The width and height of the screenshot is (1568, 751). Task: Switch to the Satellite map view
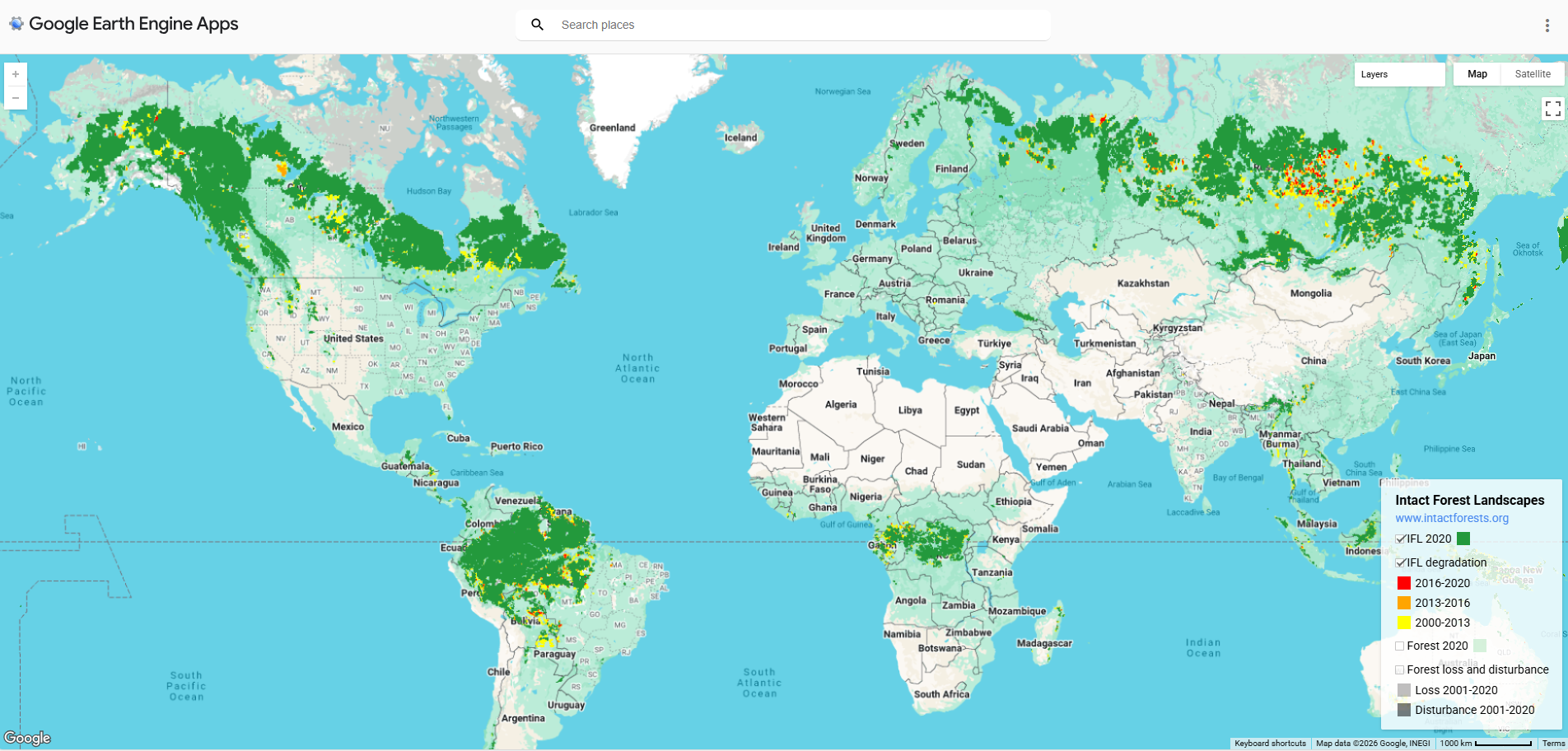click(1532, 74)
